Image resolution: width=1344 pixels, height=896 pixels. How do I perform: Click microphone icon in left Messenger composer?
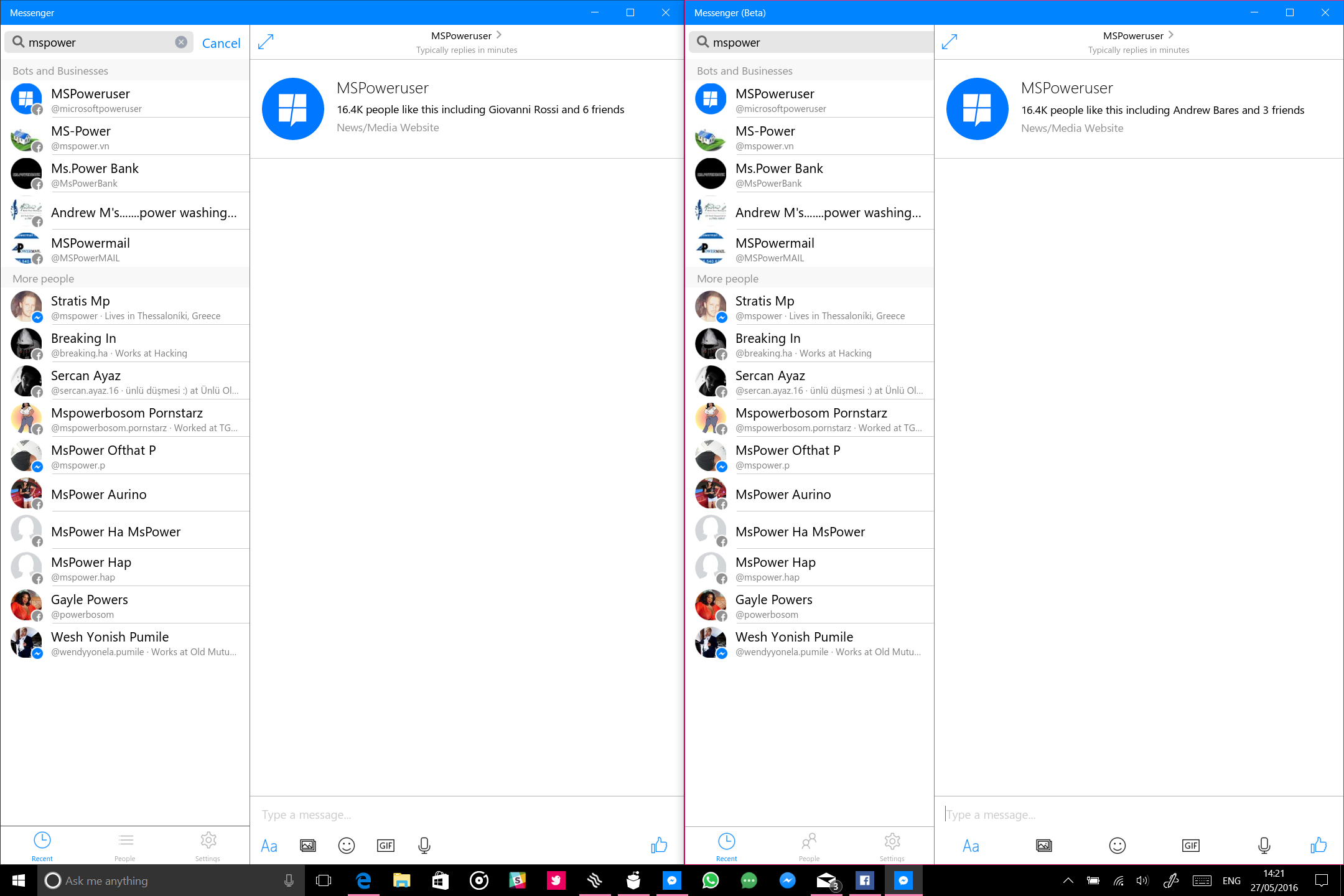click(x=424, y=845)
